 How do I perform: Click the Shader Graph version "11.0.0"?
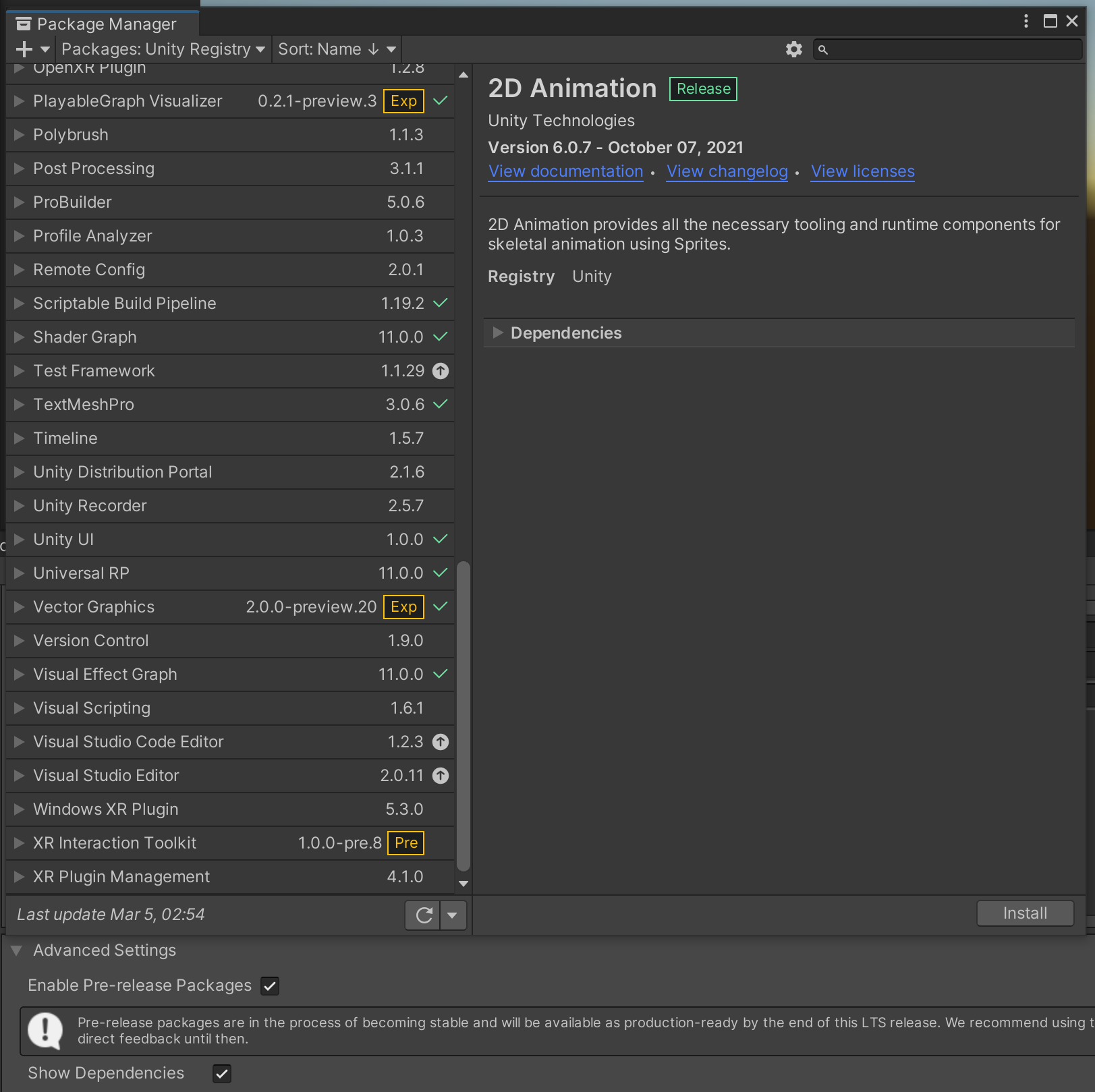pos(401,337)
